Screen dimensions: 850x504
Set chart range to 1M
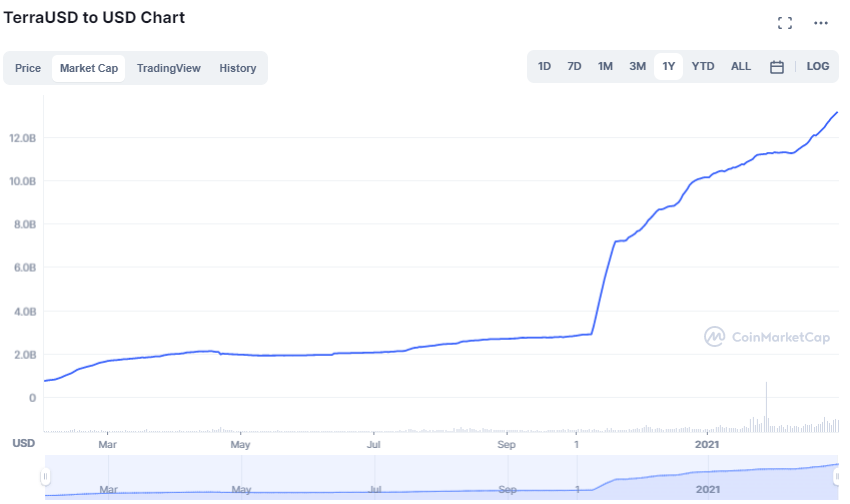tap(605, 66)
